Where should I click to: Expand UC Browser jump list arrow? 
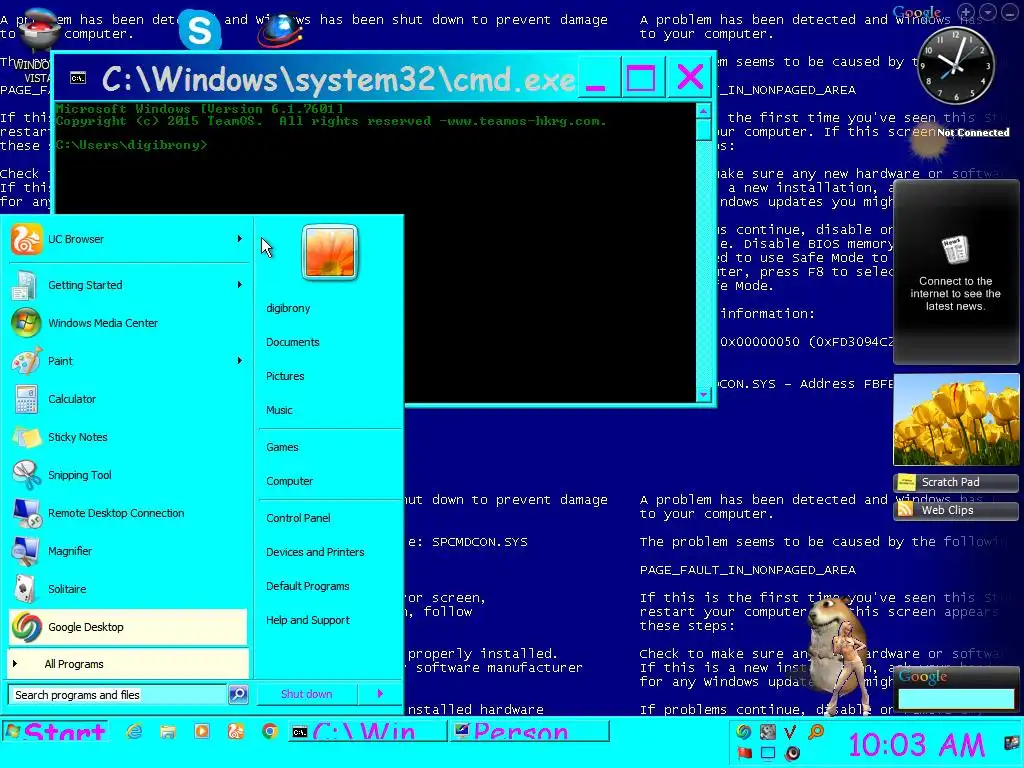(x=240, y=239)
